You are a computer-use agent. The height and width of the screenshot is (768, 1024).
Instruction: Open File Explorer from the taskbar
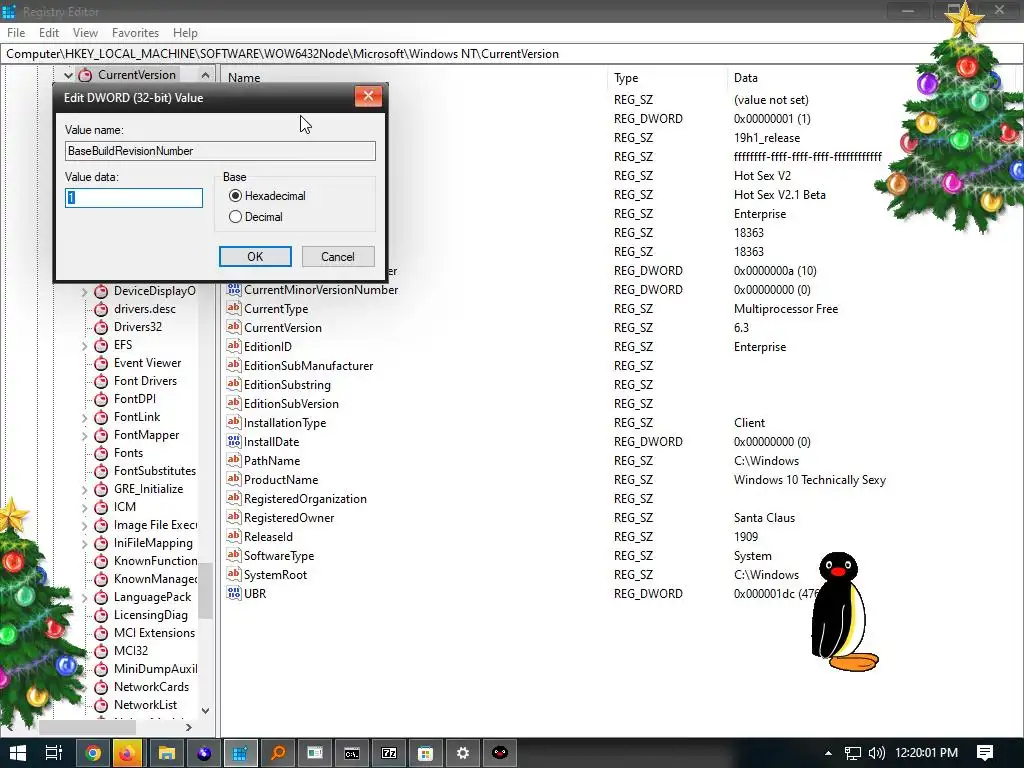[167, 753]
